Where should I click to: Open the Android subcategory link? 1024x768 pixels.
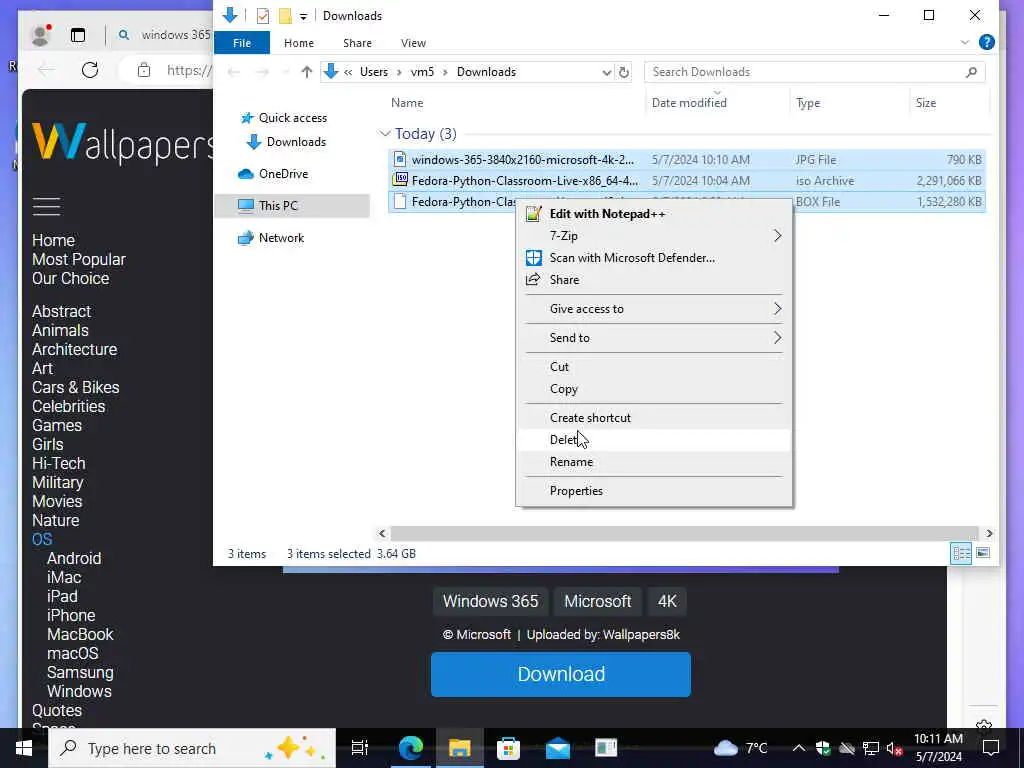click(x=74, y=558)
